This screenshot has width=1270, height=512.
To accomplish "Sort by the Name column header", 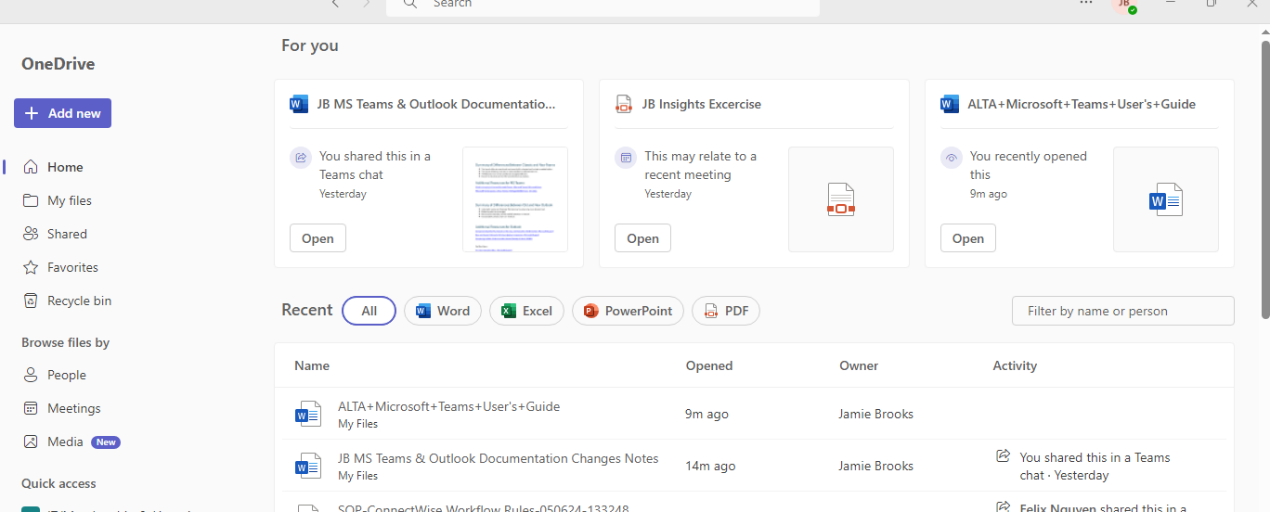I will pos(312,366).
